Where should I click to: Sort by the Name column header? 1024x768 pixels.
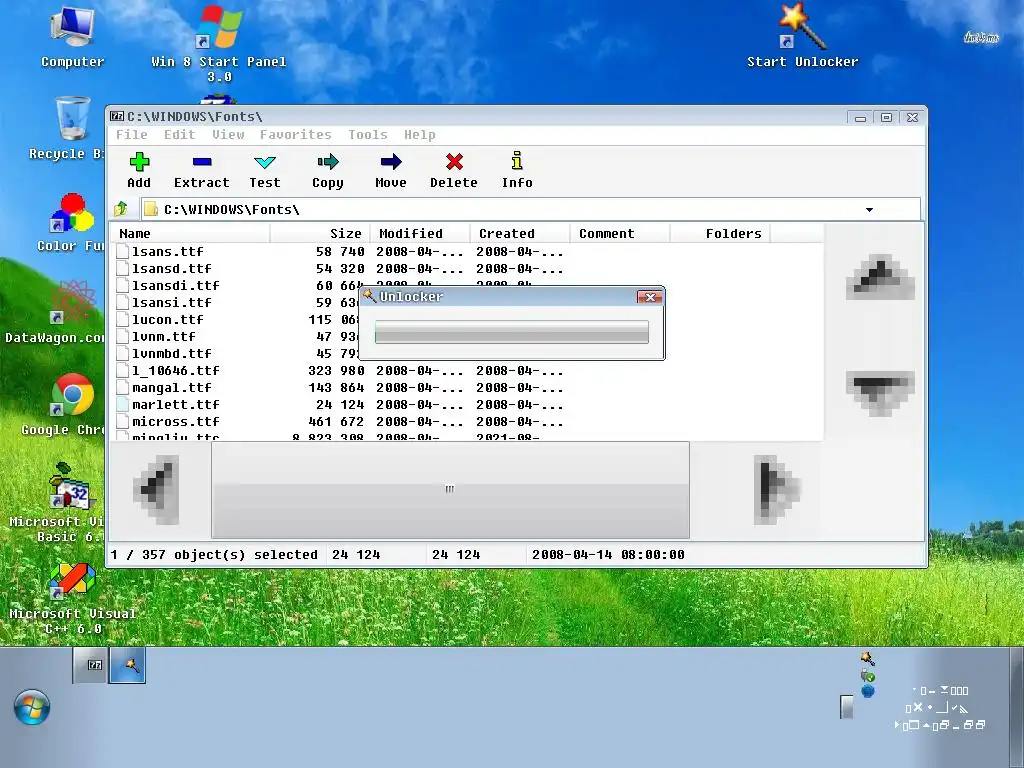[190, 233]
